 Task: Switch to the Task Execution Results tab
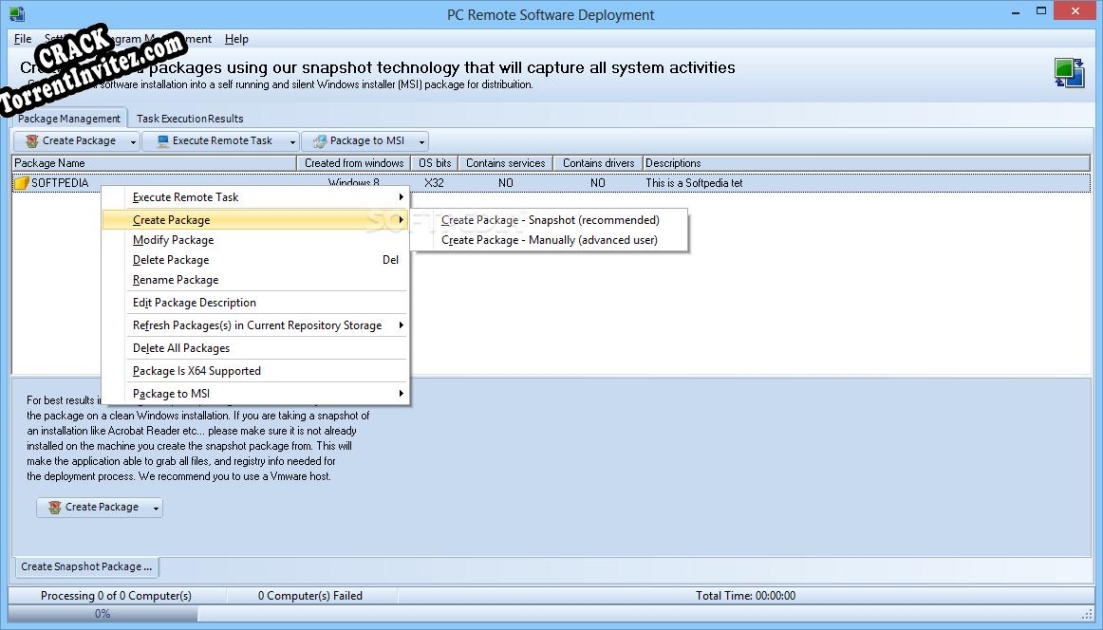click(x=188, y=117)
